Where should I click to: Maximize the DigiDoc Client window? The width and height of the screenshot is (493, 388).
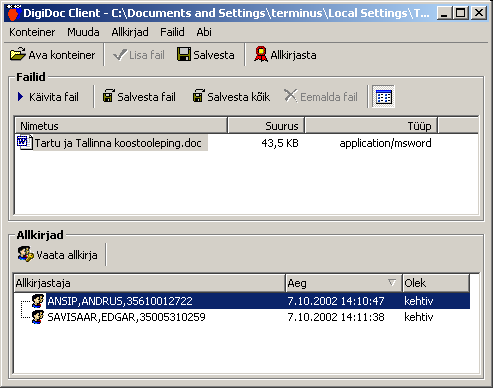[461, 13]
